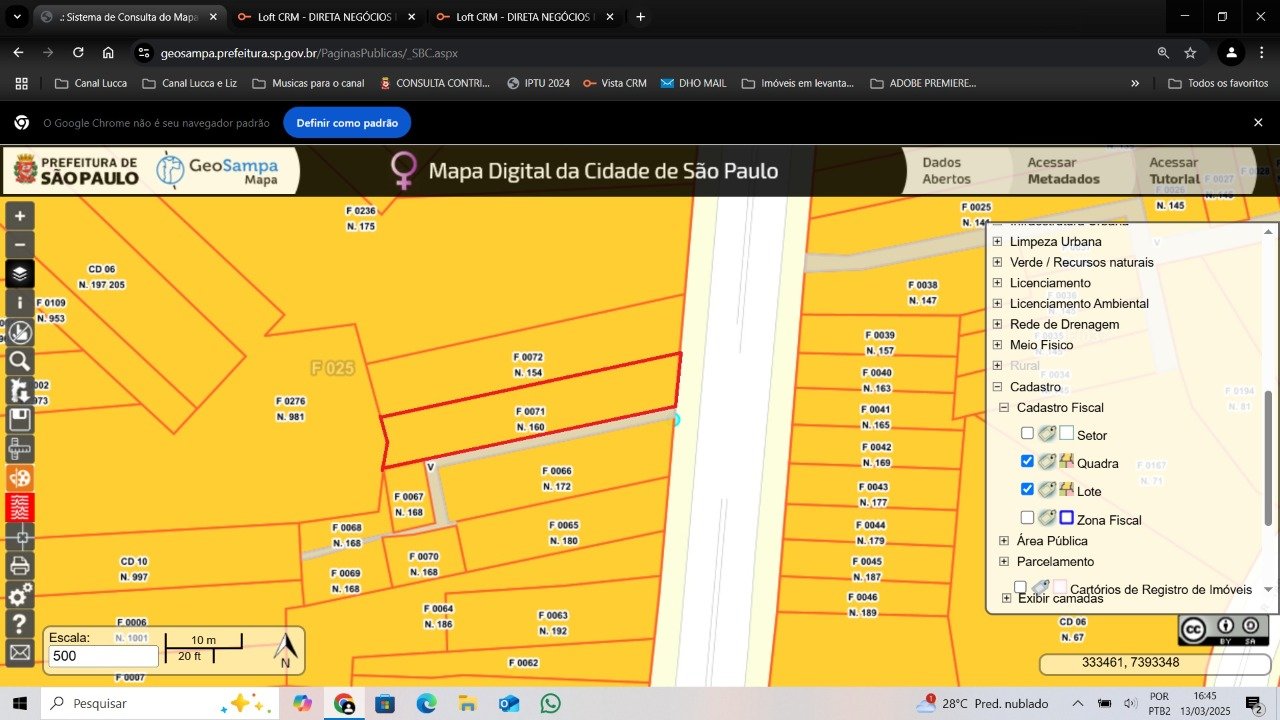This screenshot has width=1280, height=720.
Task: Click the envelope contact icon
Action: click(20, 653)
